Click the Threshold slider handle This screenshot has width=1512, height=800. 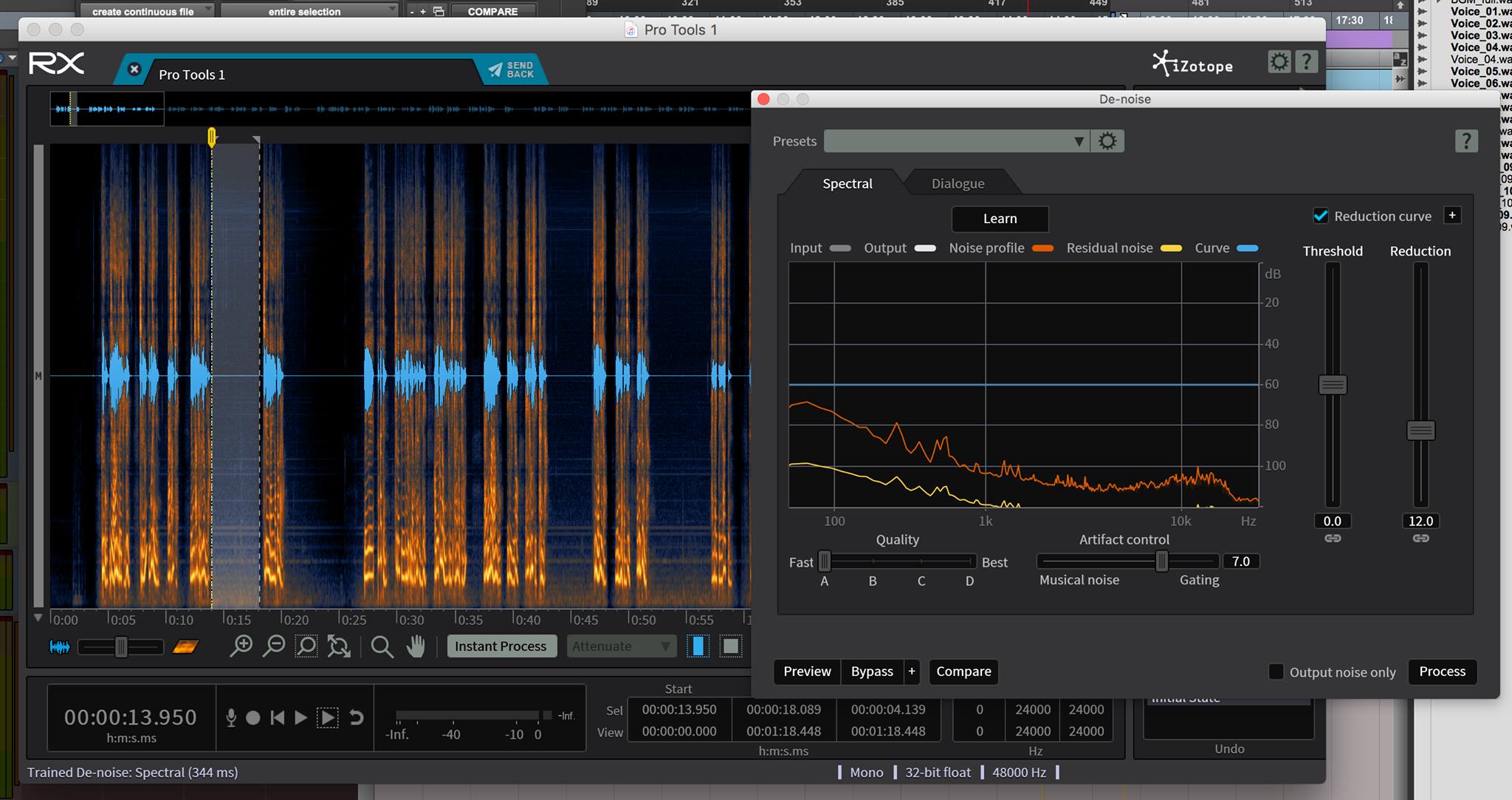point(1333,385)
